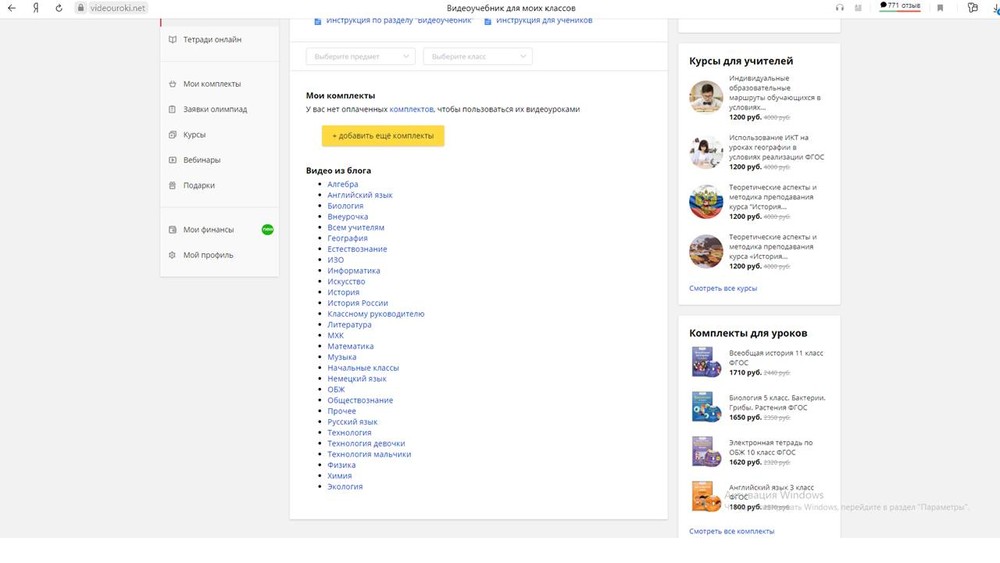Click the Мой профиль gear icon
Image resolution: width=1000 pixels, height=563 pixels.
[173, 255]
